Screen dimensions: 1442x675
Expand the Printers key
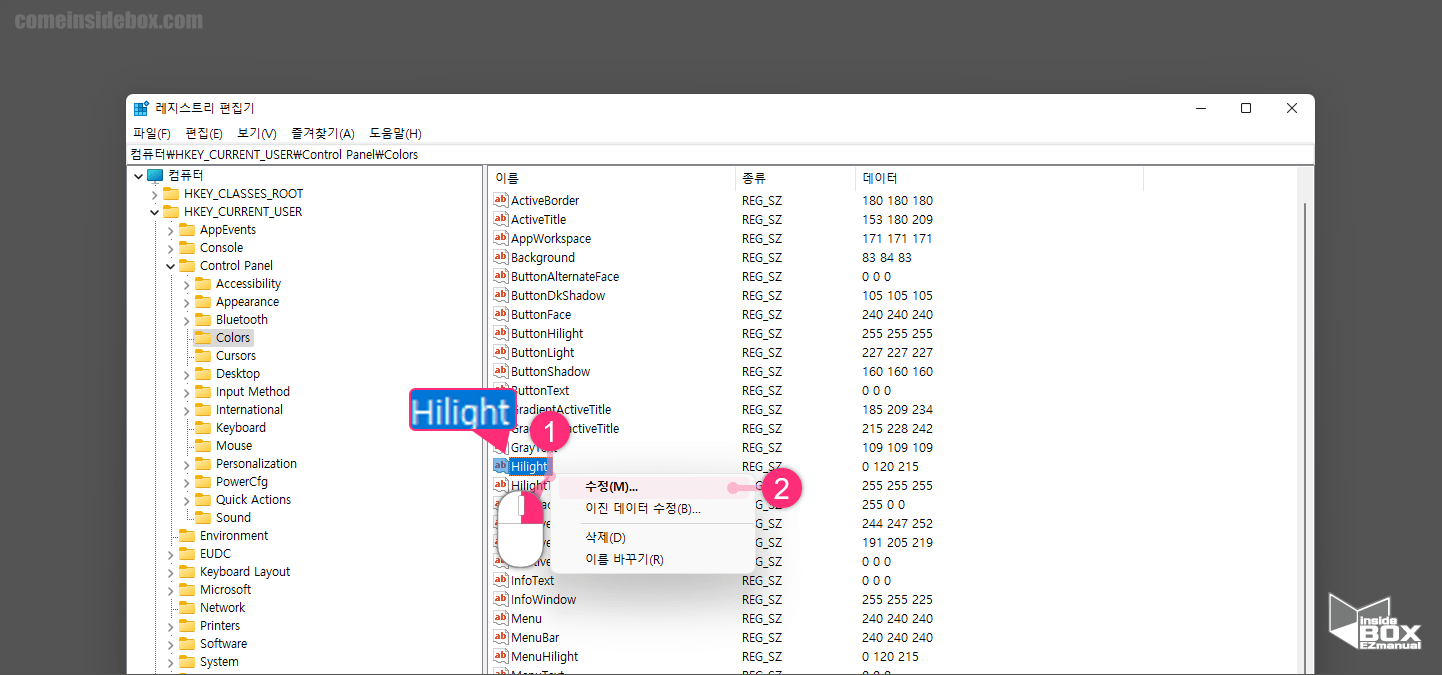[172, 625]
